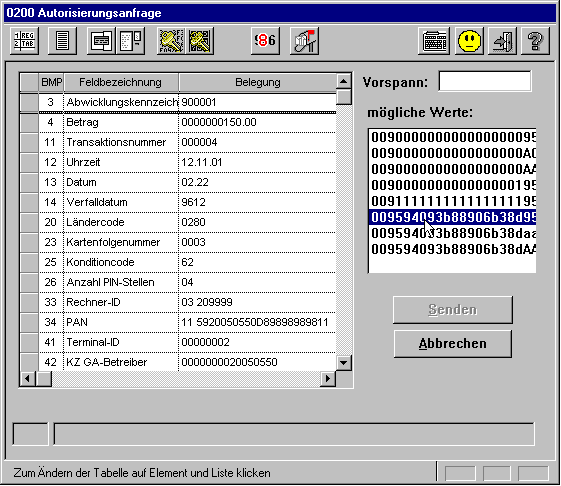Select list value 0091111111111111119

(453, 201)
